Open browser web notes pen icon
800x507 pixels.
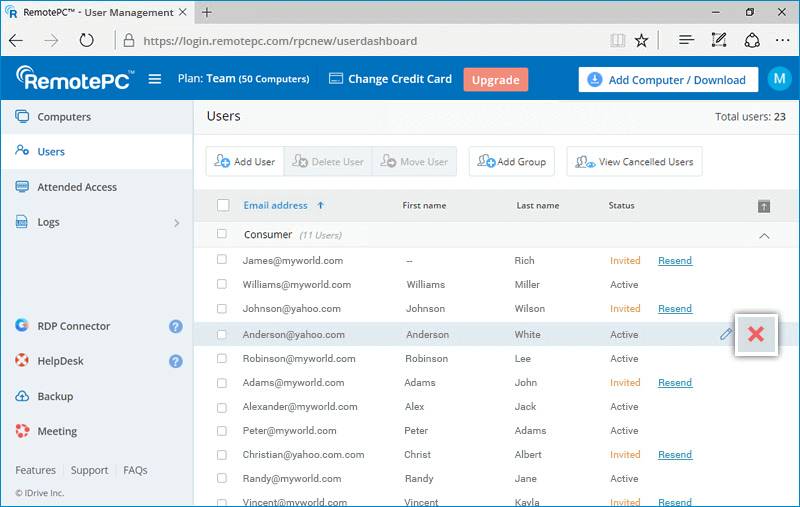(718, 40)
